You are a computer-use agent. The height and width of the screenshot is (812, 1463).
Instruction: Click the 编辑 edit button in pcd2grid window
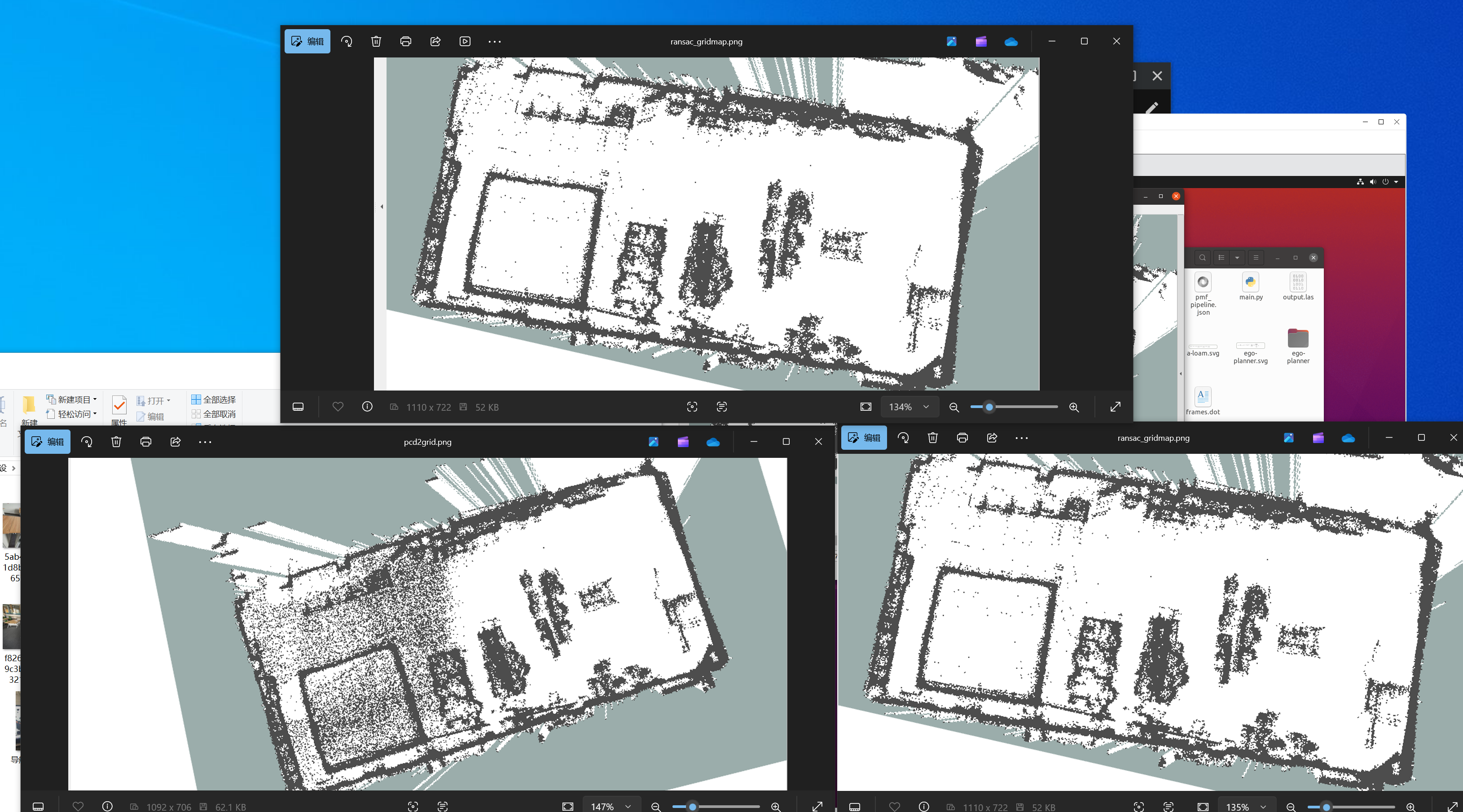tap(48, 442)
